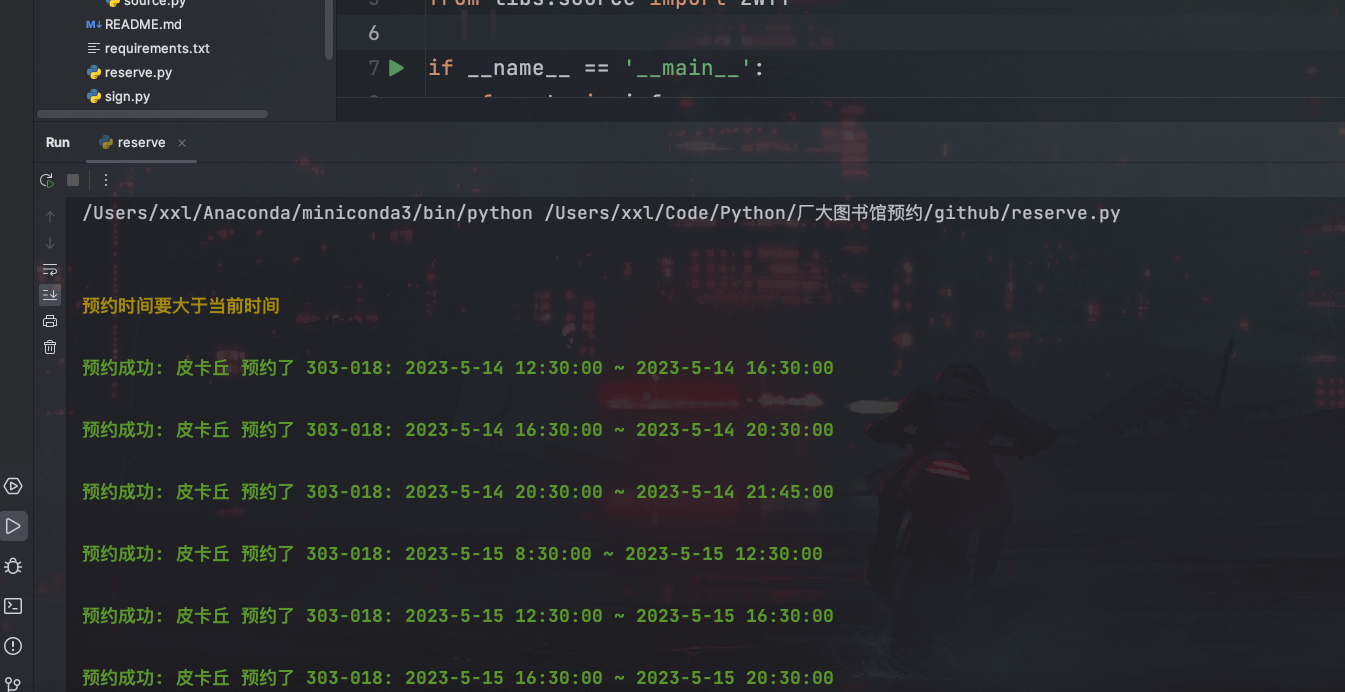Run main from the line 7 gutter arrow
This screenshot has width=1345, height=692.
tap(396, 68)
